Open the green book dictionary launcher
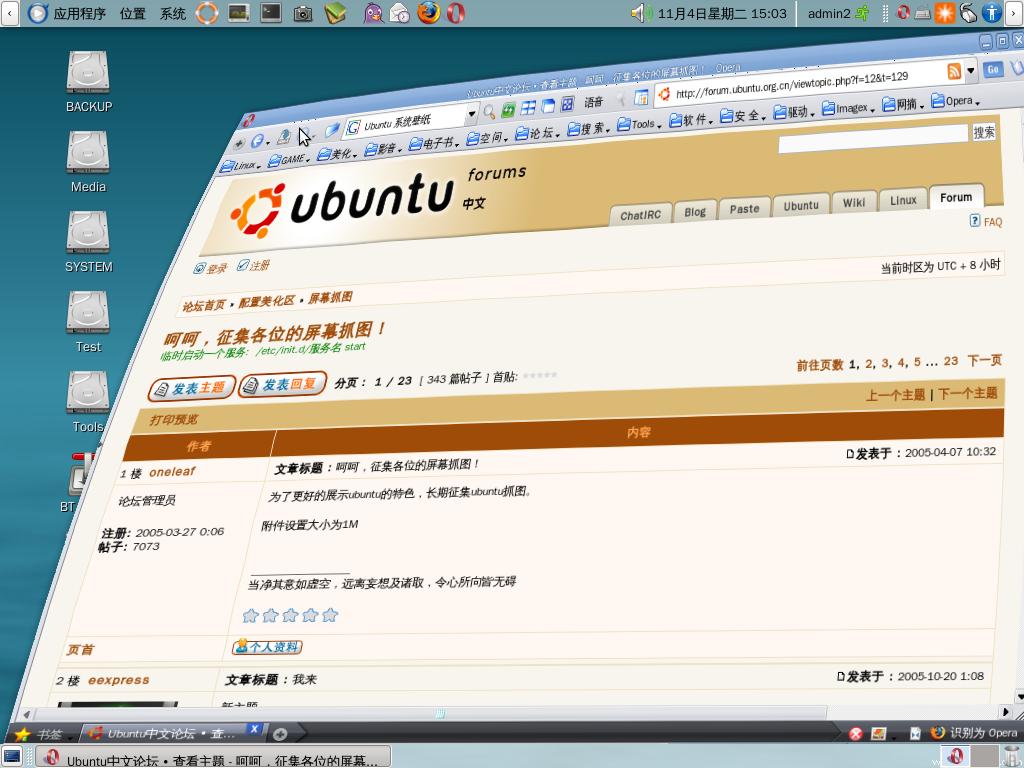This screenshot has width=1024, height=768. click(335, 13)
